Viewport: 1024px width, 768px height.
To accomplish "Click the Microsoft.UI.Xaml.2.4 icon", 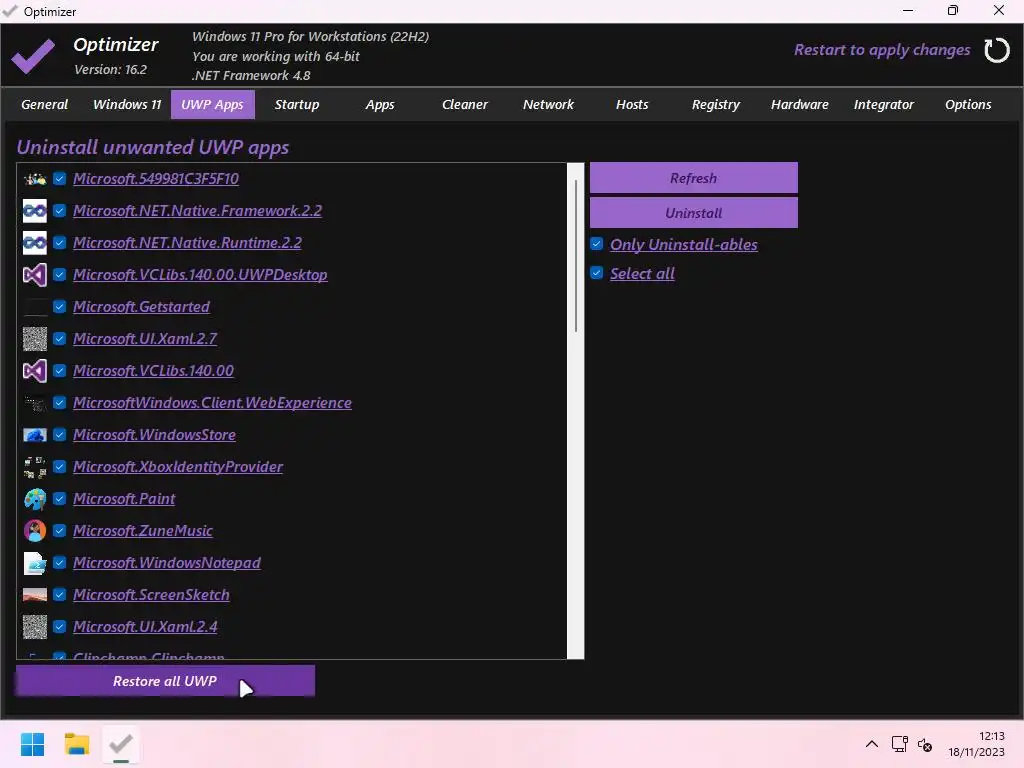I will pos(35,627).
